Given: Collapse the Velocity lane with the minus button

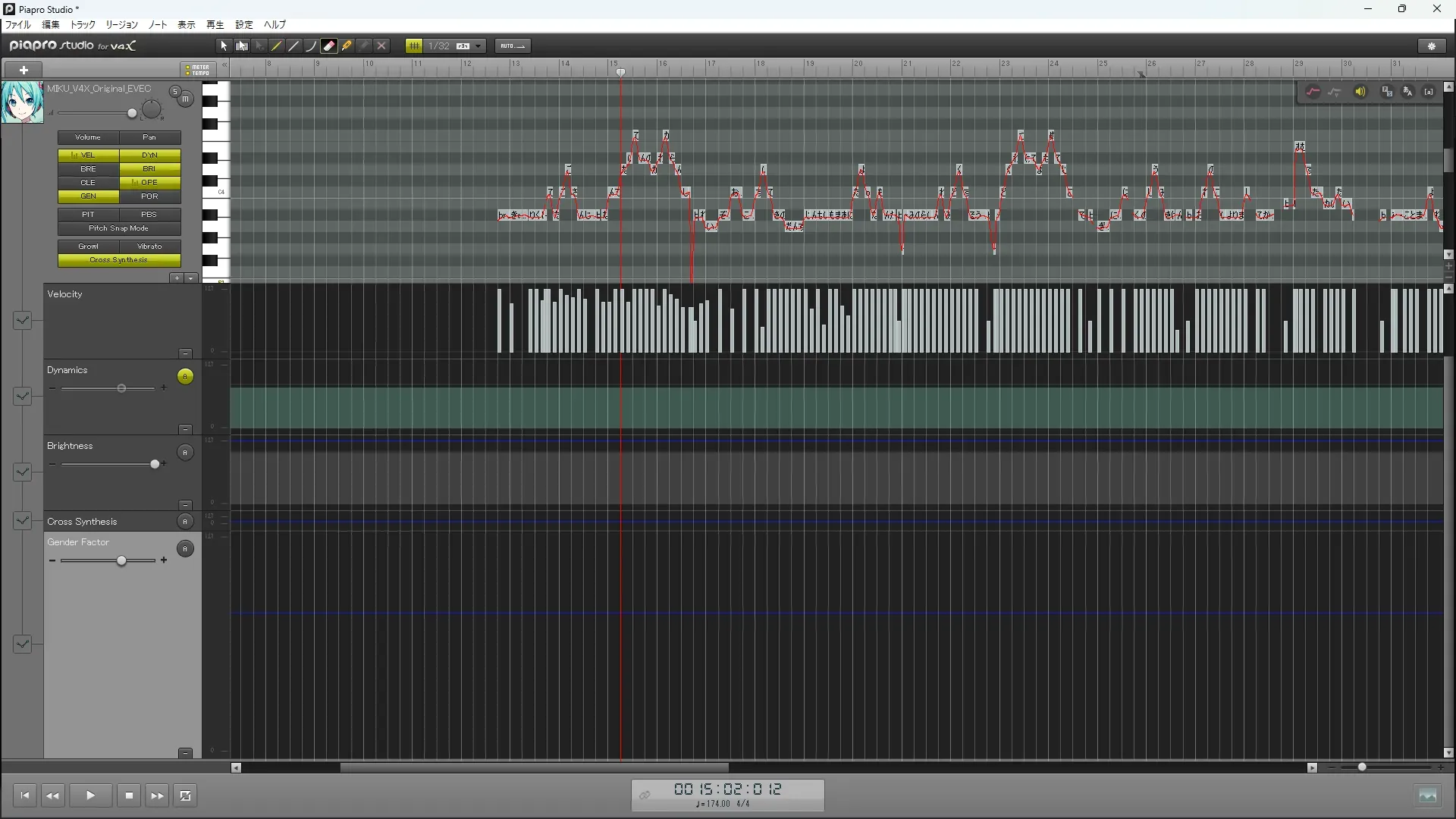Looking at the screenshot, I should click(185, 353).
